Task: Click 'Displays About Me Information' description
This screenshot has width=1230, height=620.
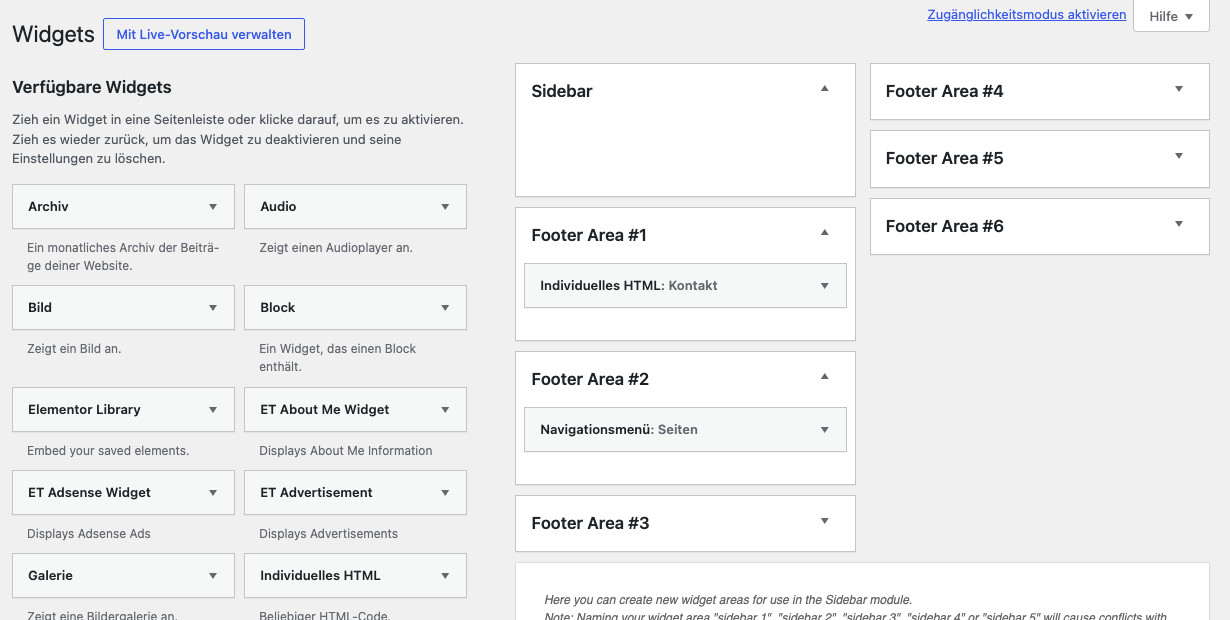Action: [x=346, y=451]
